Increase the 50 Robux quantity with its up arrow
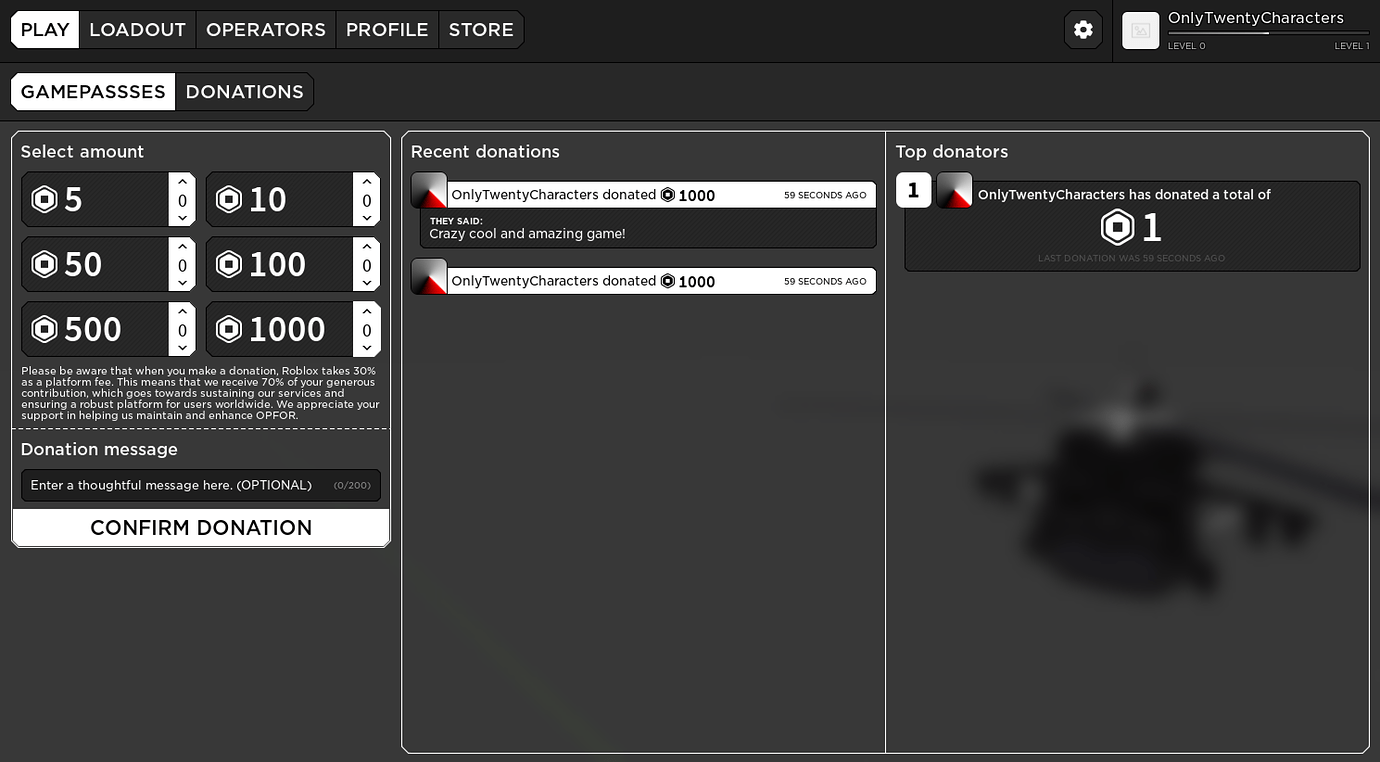This screenshot has width=1380, height=762. tap(182, 246)
